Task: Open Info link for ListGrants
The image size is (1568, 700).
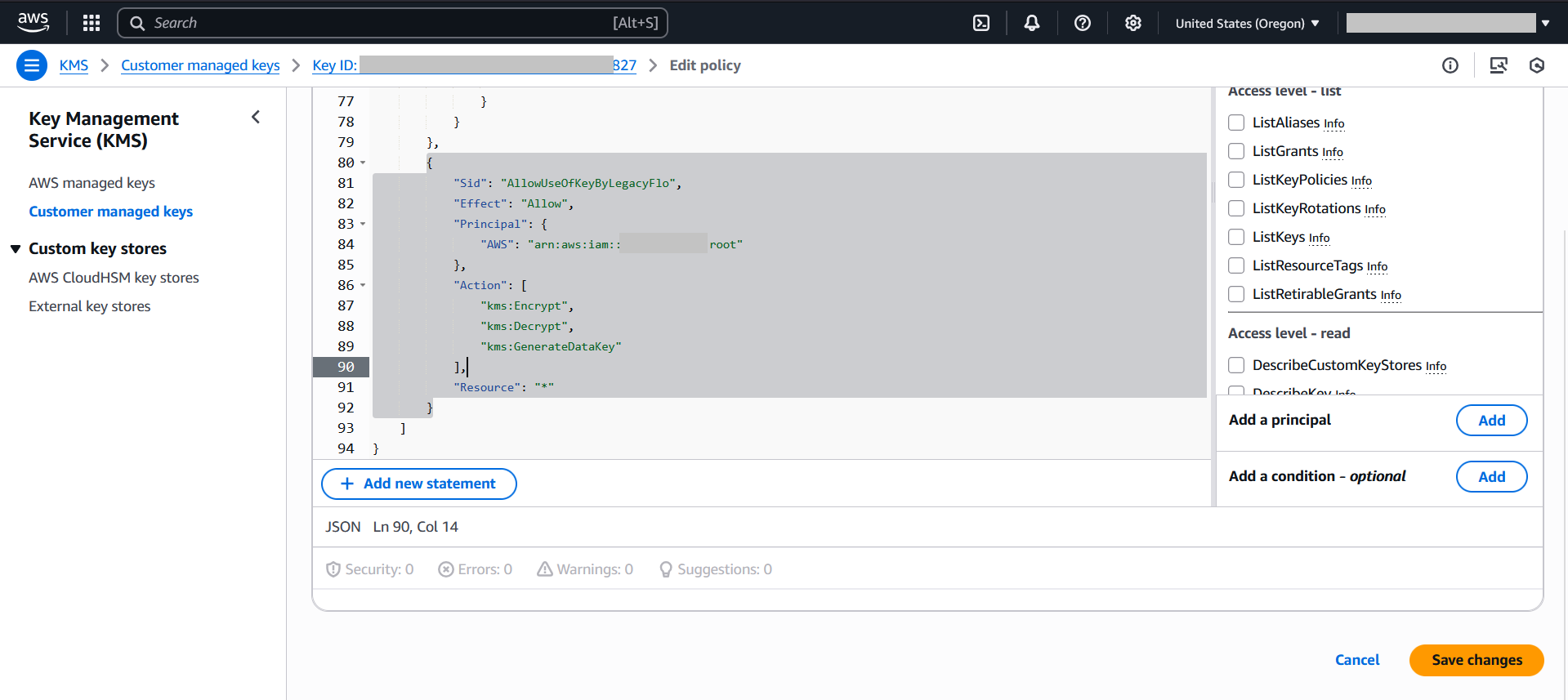Action: click(1333, 153)
